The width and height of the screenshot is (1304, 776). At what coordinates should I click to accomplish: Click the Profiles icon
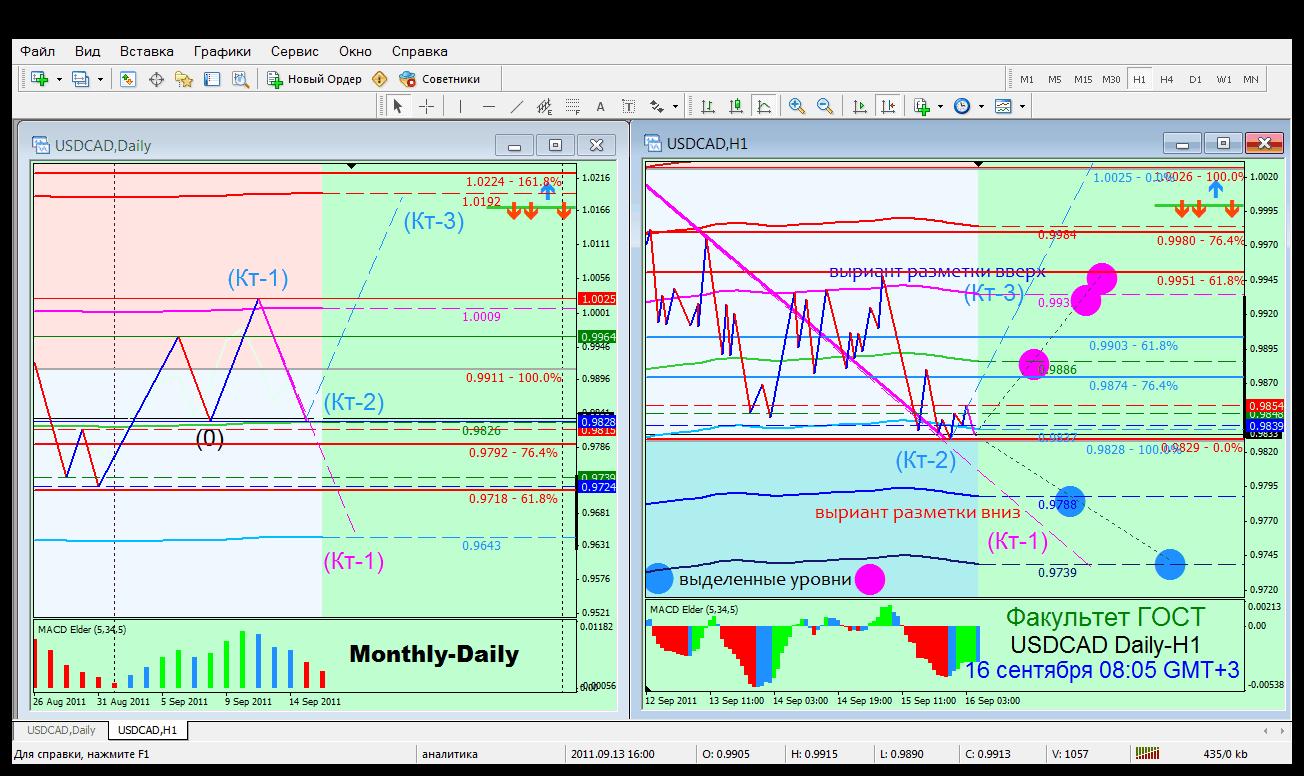tap(81, 79)
